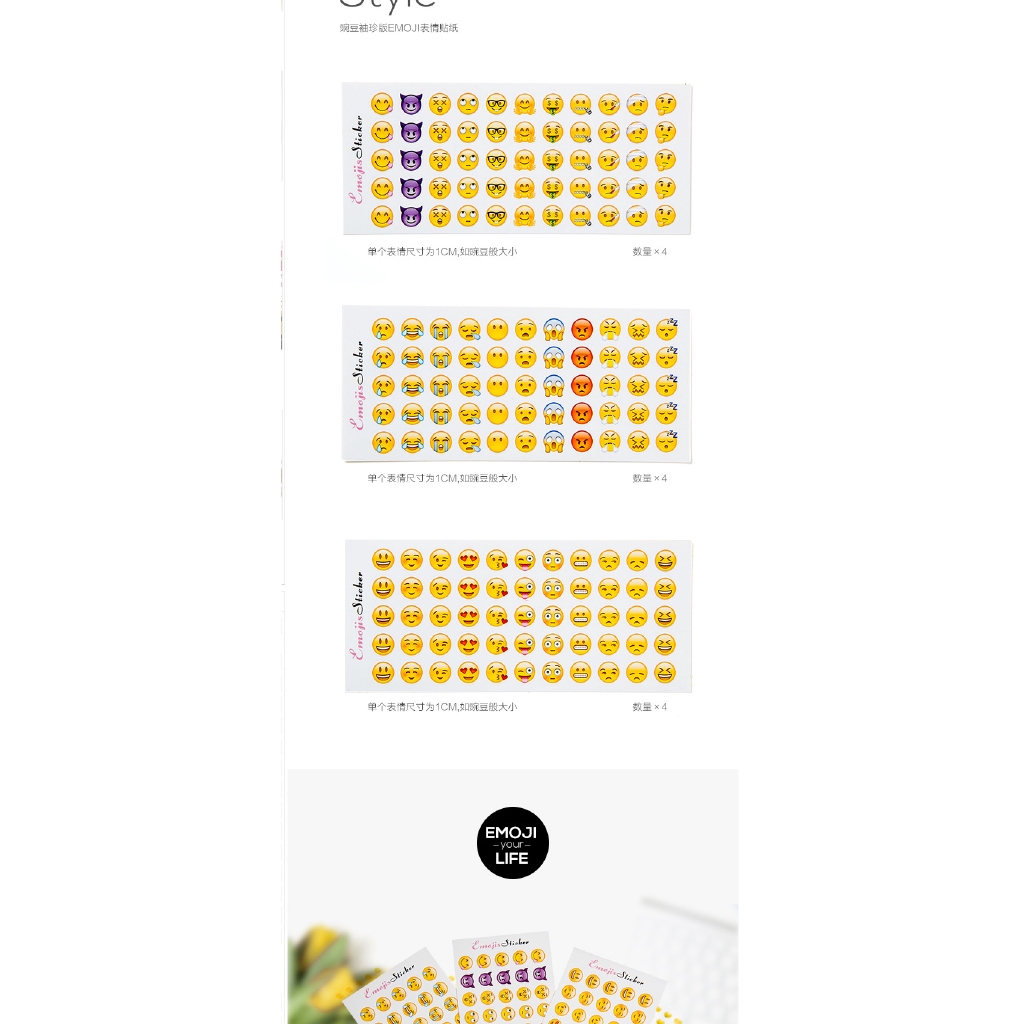Viewport: 1024px width, 1024px height.
Task: Click top-row sleeping ZZZ emoji sticker
Action: click(x=666, y=328)
